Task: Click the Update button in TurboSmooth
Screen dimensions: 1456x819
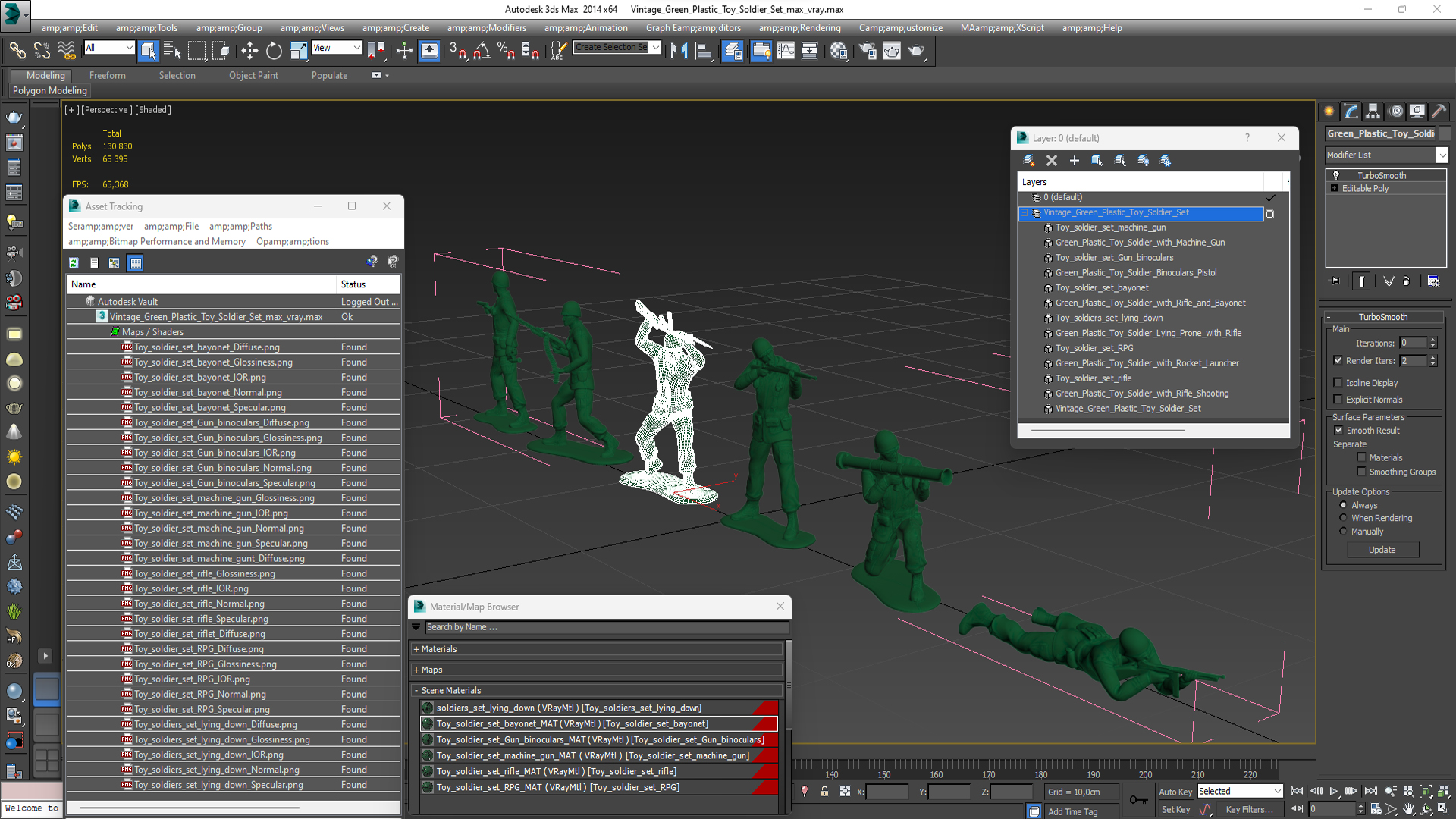Action: pos(1382,550)
